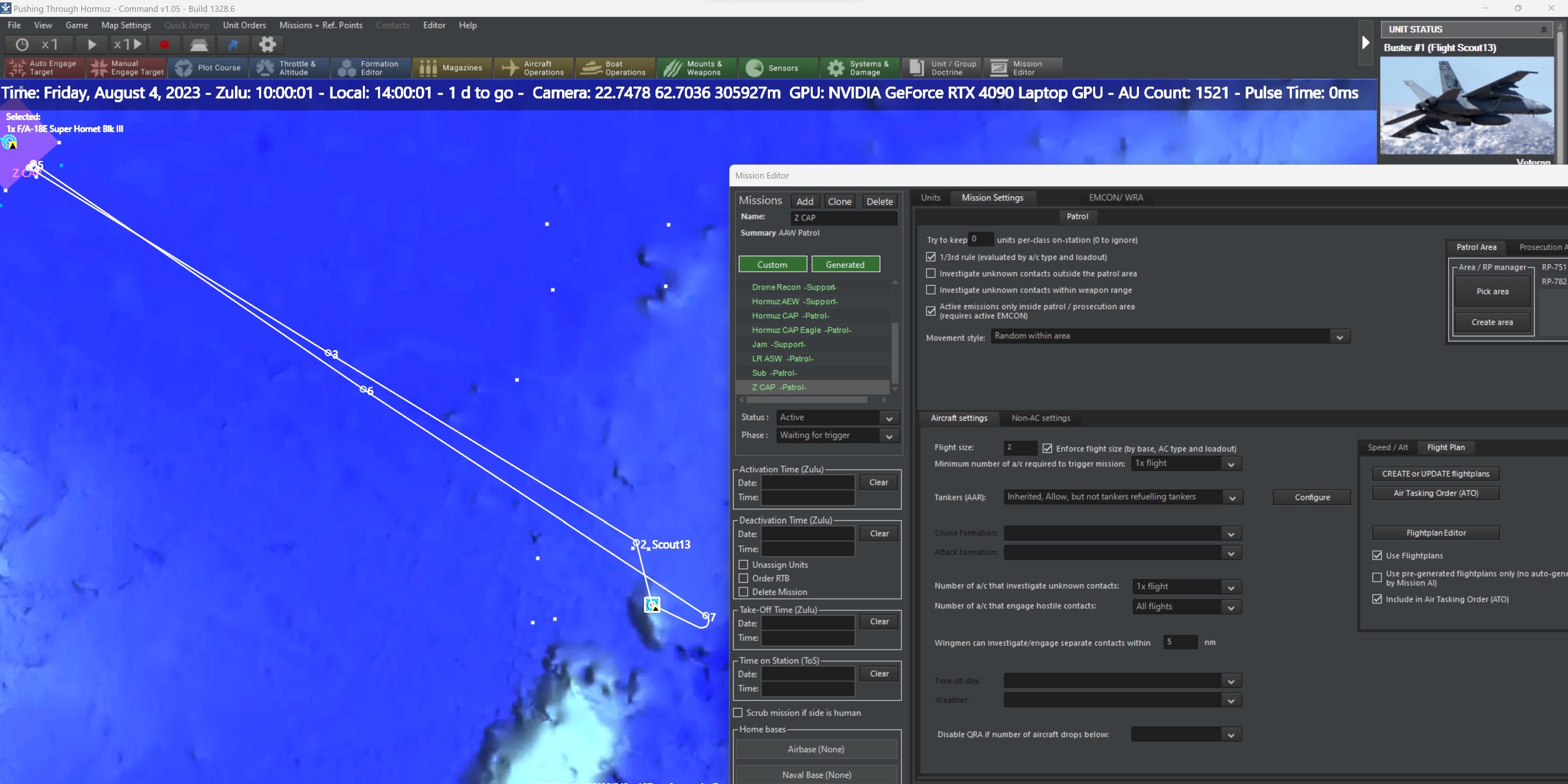Click the red record button icon
Screen dimensions: 1568x784
click(x=164, y=45)
